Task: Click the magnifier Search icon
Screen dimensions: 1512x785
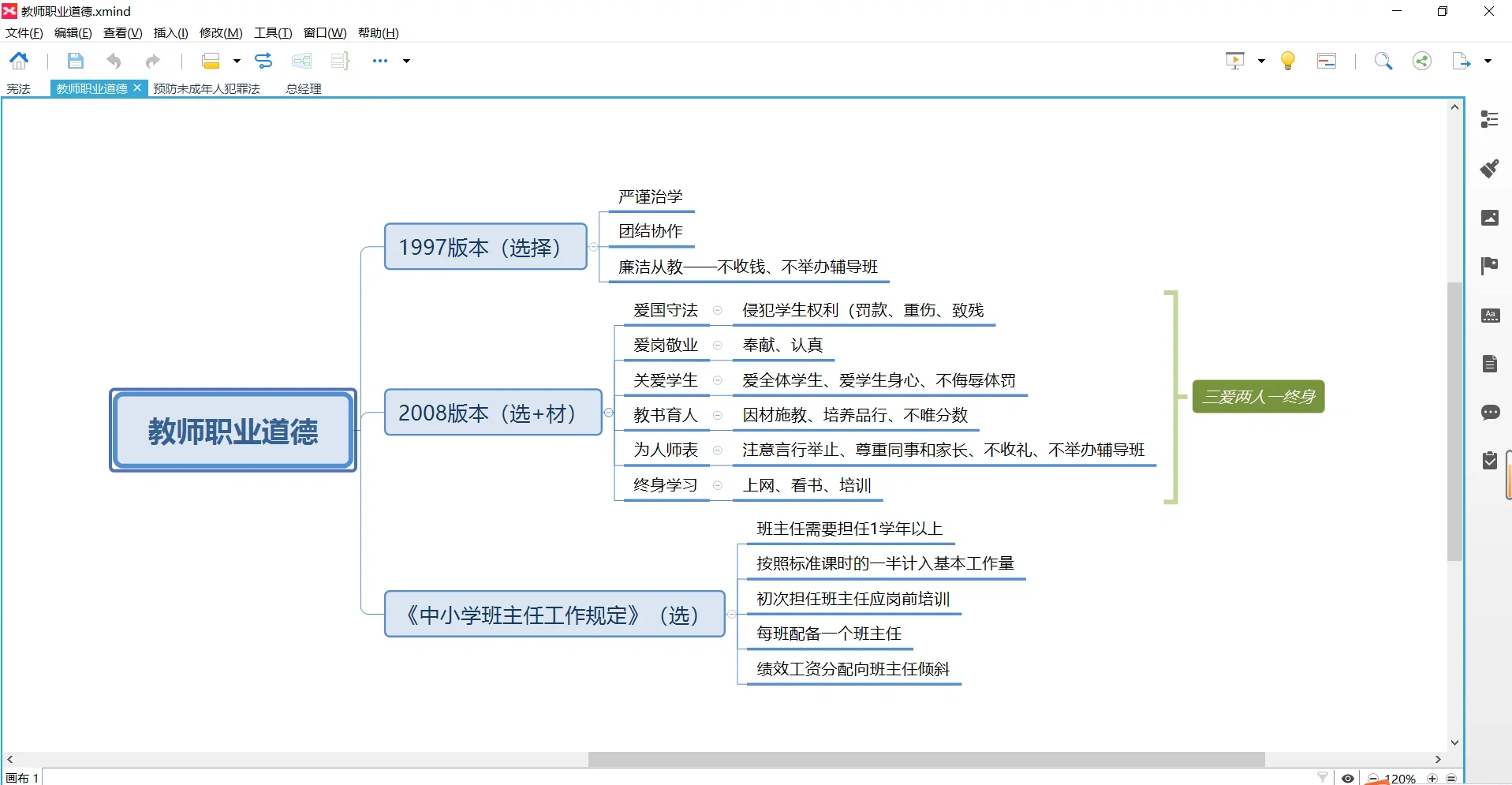Action: pos(1383,61)
